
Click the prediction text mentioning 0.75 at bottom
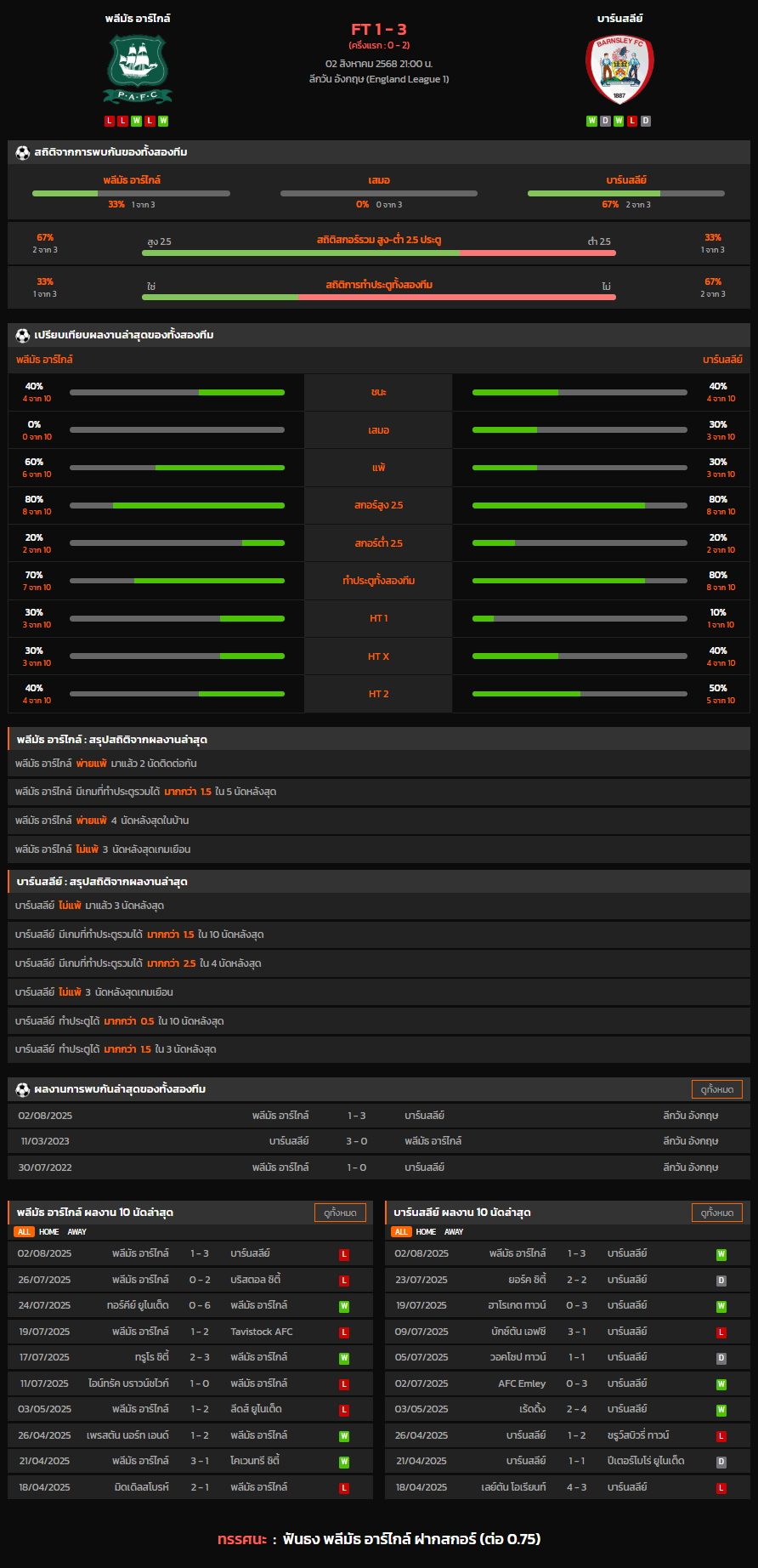(379, 1539)
